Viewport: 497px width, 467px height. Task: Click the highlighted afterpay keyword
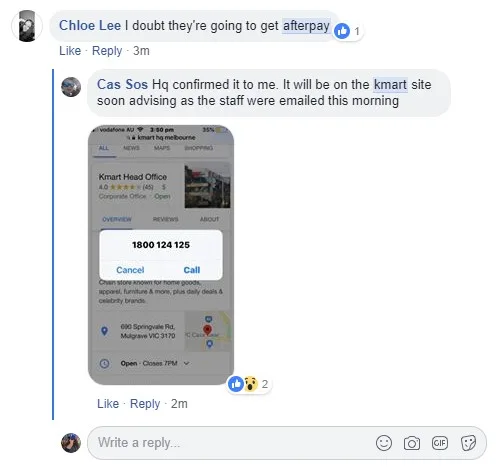[306, 26]
